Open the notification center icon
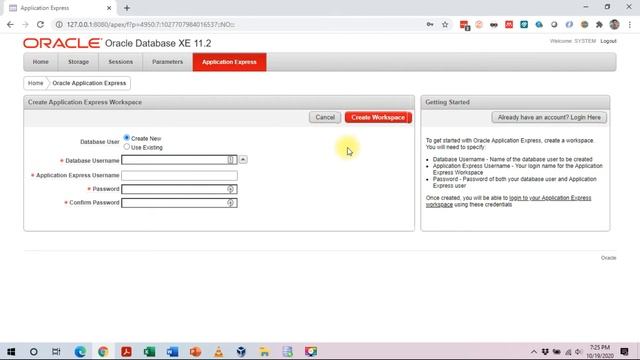This screenshot has width=640, height=360. [x=624, y=351]
